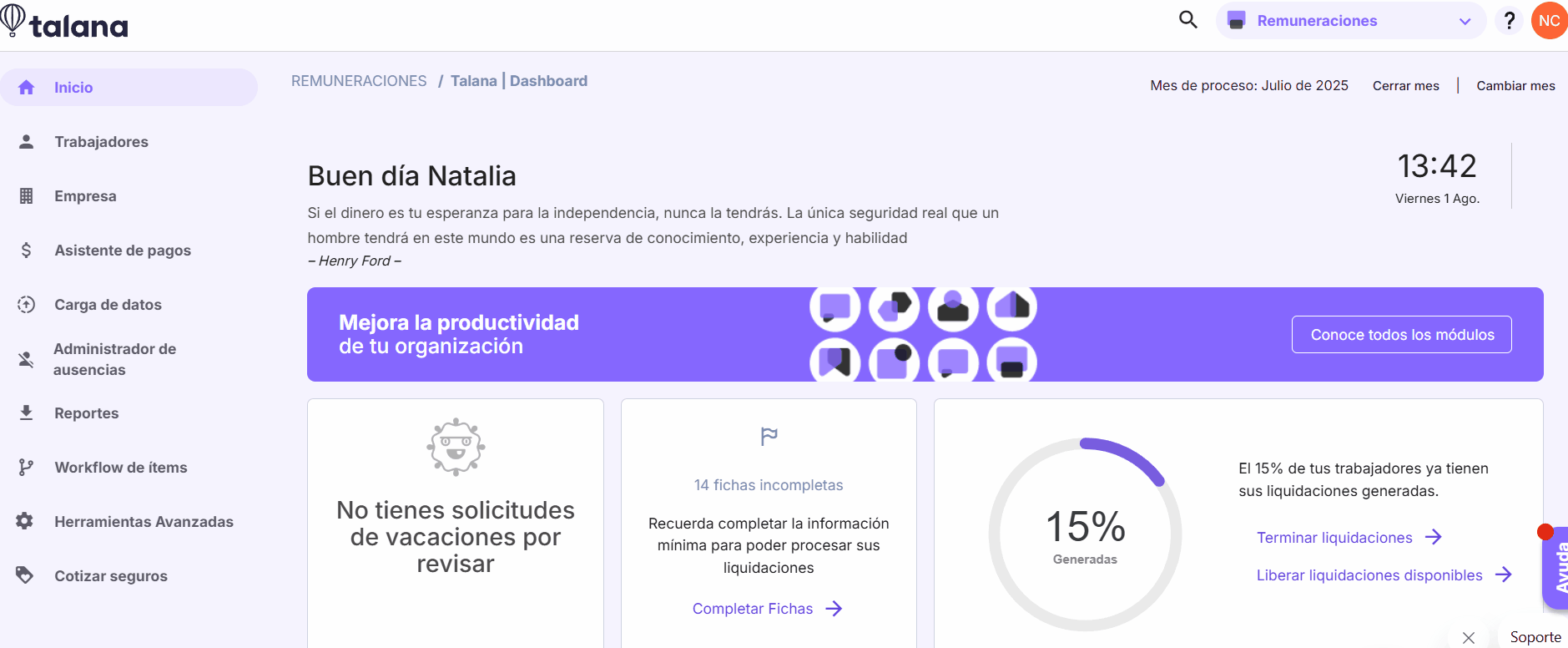Click Dashboard breadcrumb link
Image resolution: width=1568 pixels, height=648 pixels.
tap(548, 81)
